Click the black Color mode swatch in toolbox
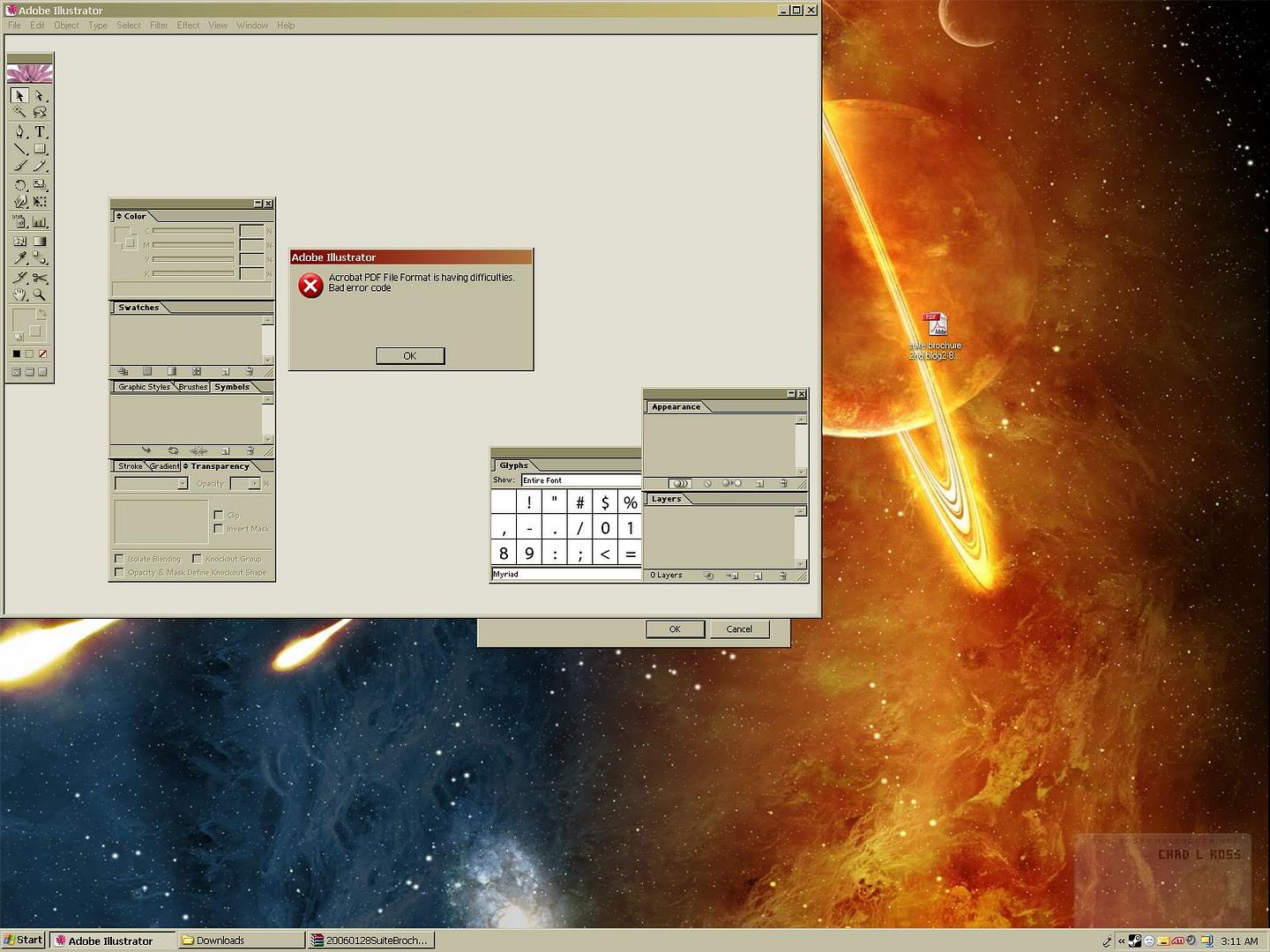The image size is (1270, 952). [16, 353]
